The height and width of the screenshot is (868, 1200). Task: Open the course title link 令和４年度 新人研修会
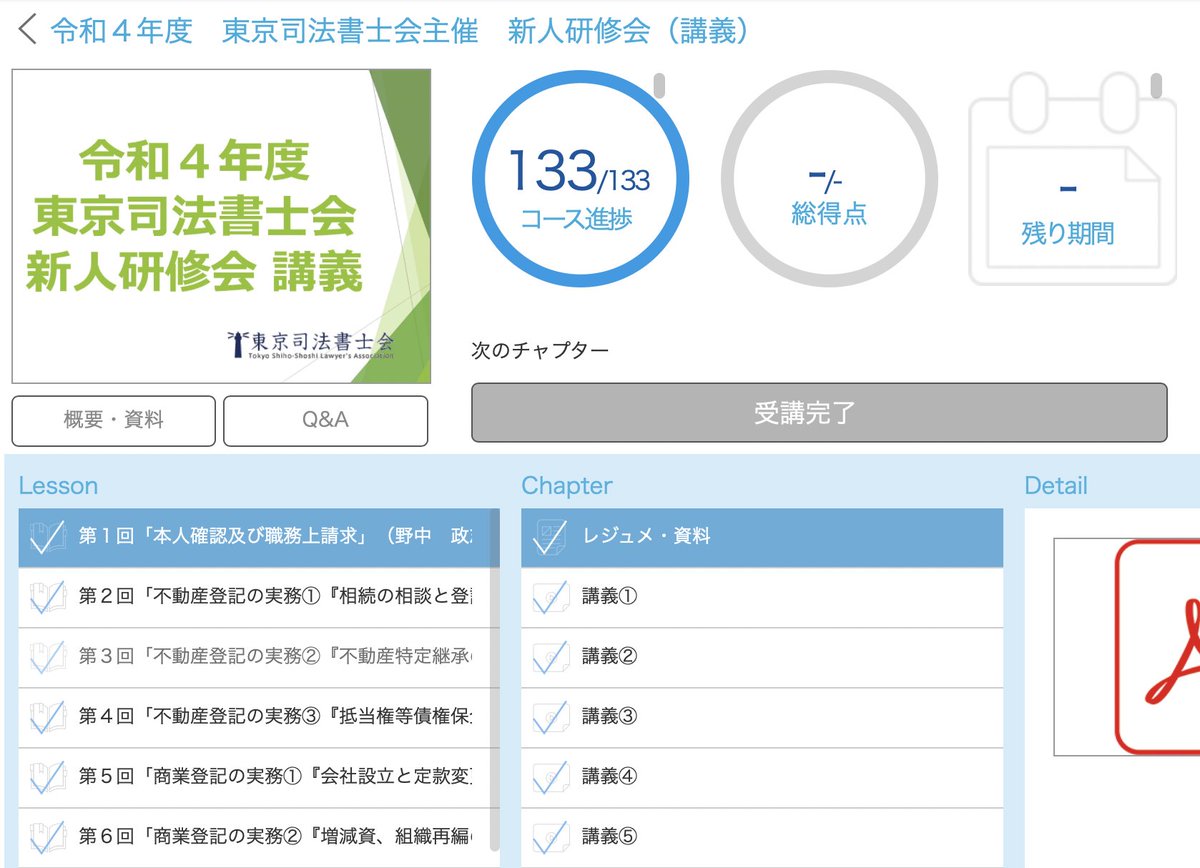400,31
